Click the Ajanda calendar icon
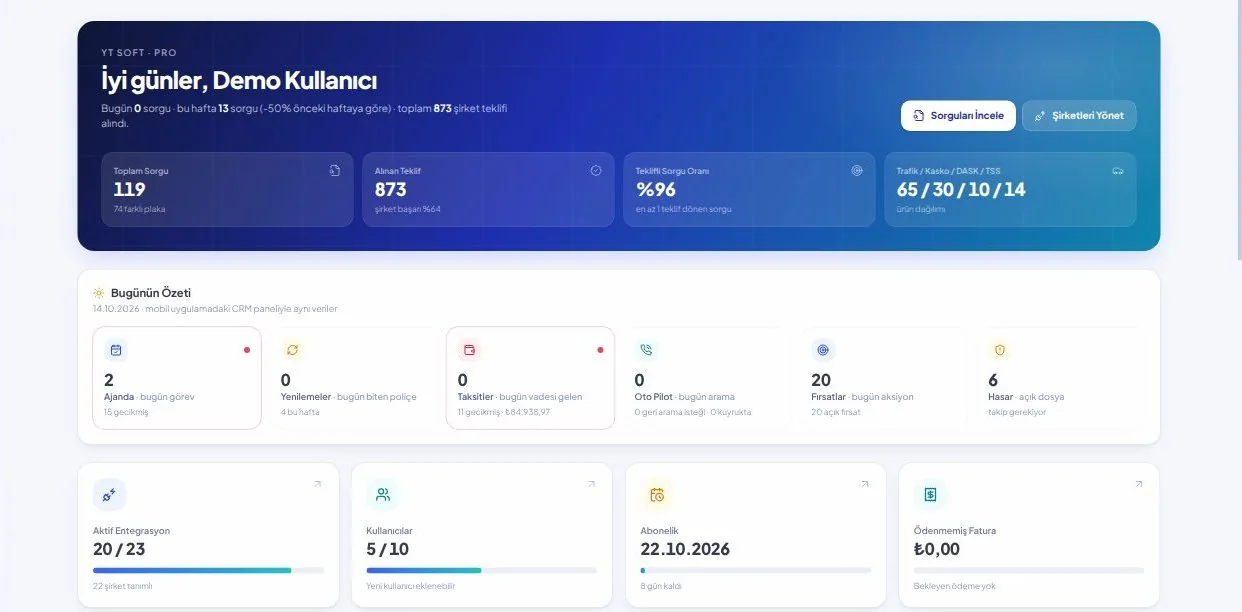The width and height of the screenshot is (1242, 612). [116, 350]
